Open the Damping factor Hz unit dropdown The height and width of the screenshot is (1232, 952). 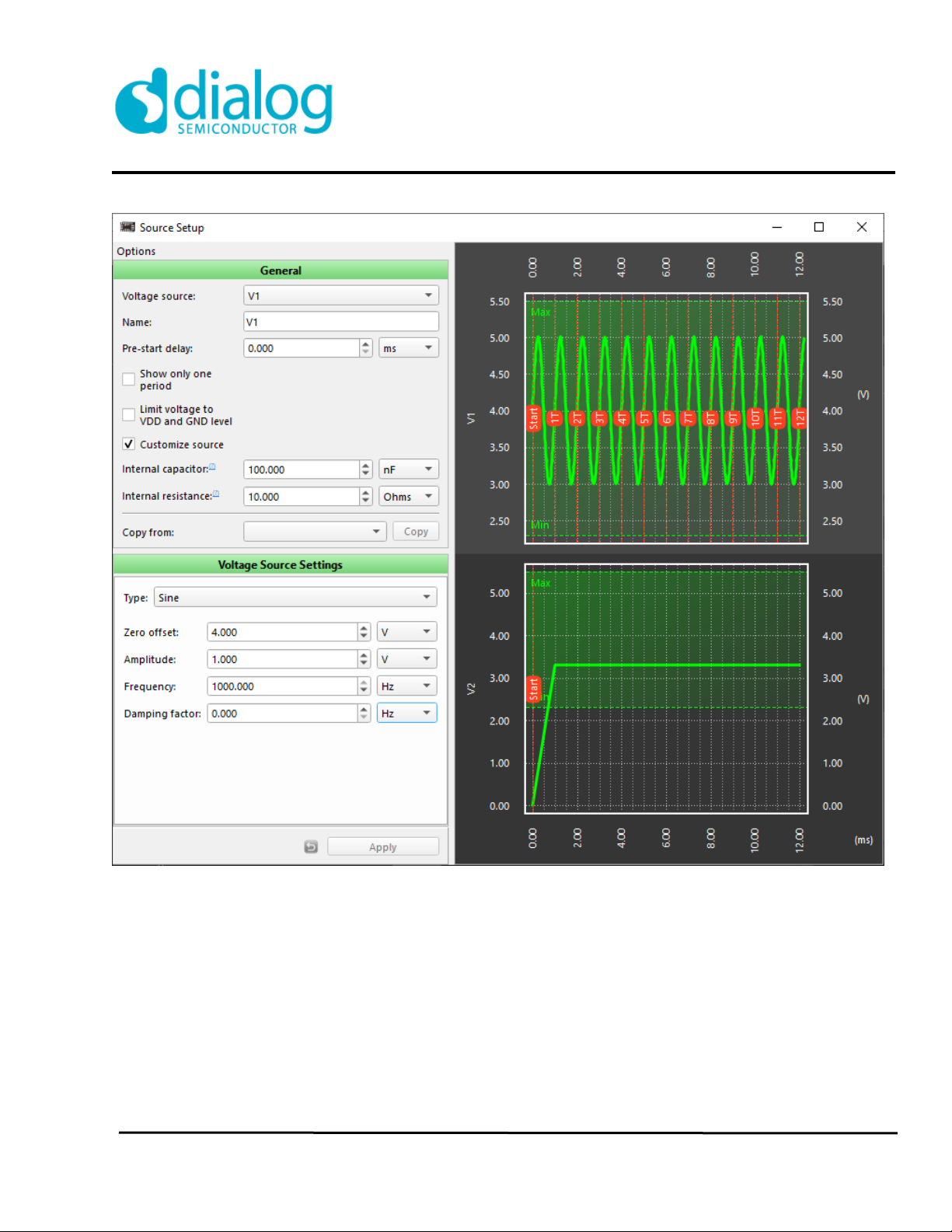[406, 714]
